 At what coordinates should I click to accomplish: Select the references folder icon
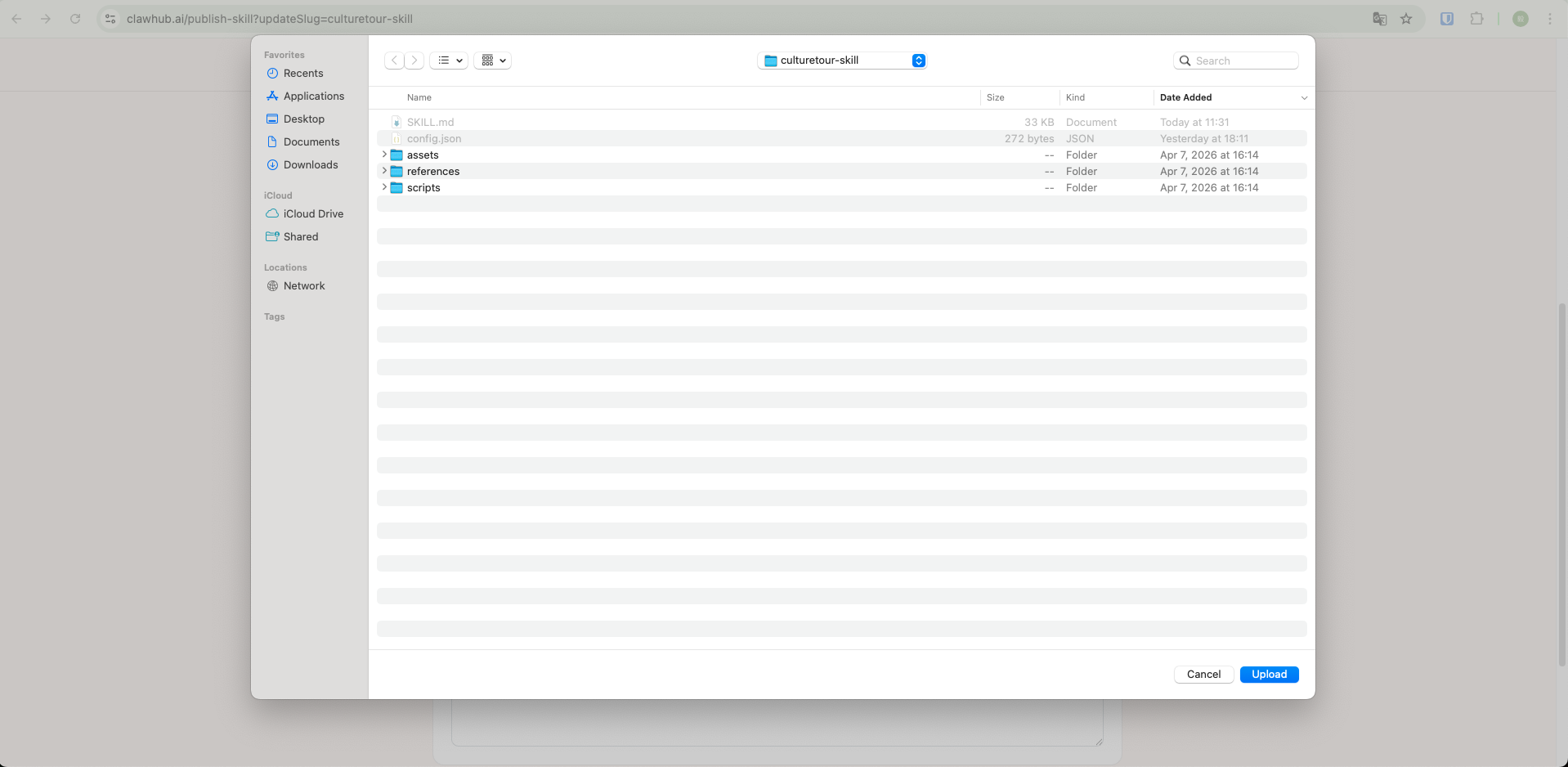(396, 171)
